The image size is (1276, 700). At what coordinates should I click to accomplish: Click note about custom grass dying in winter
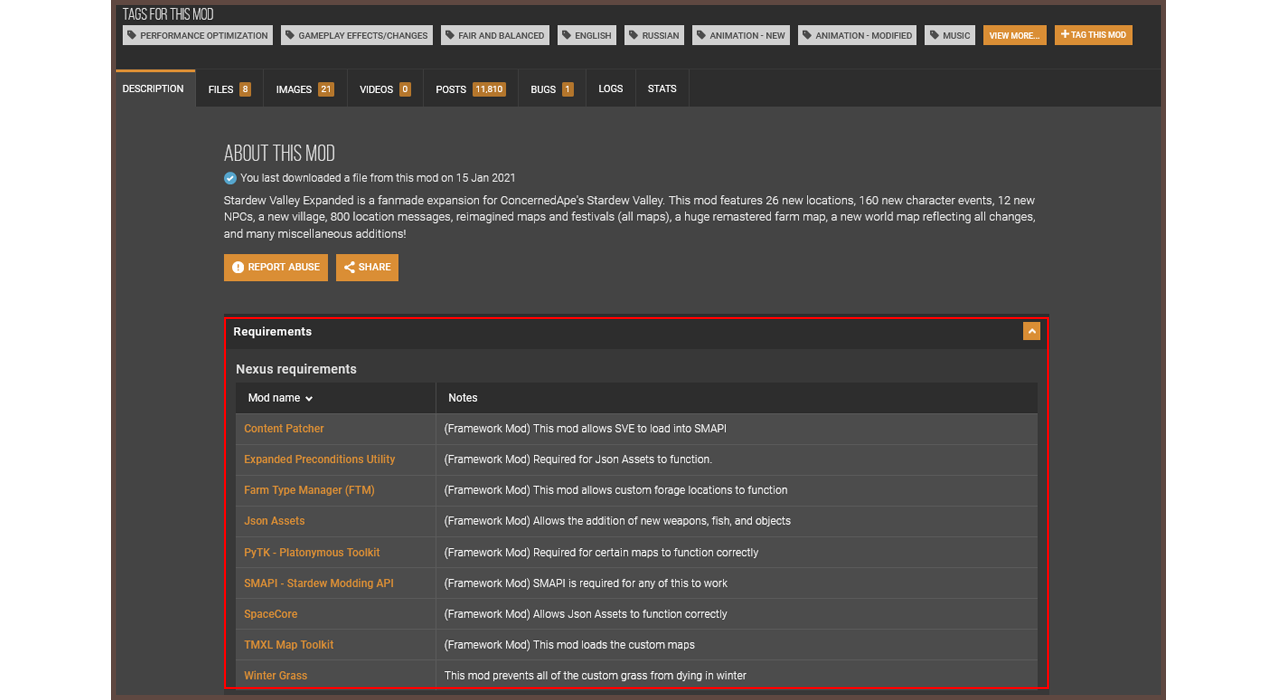pos(595,676)
